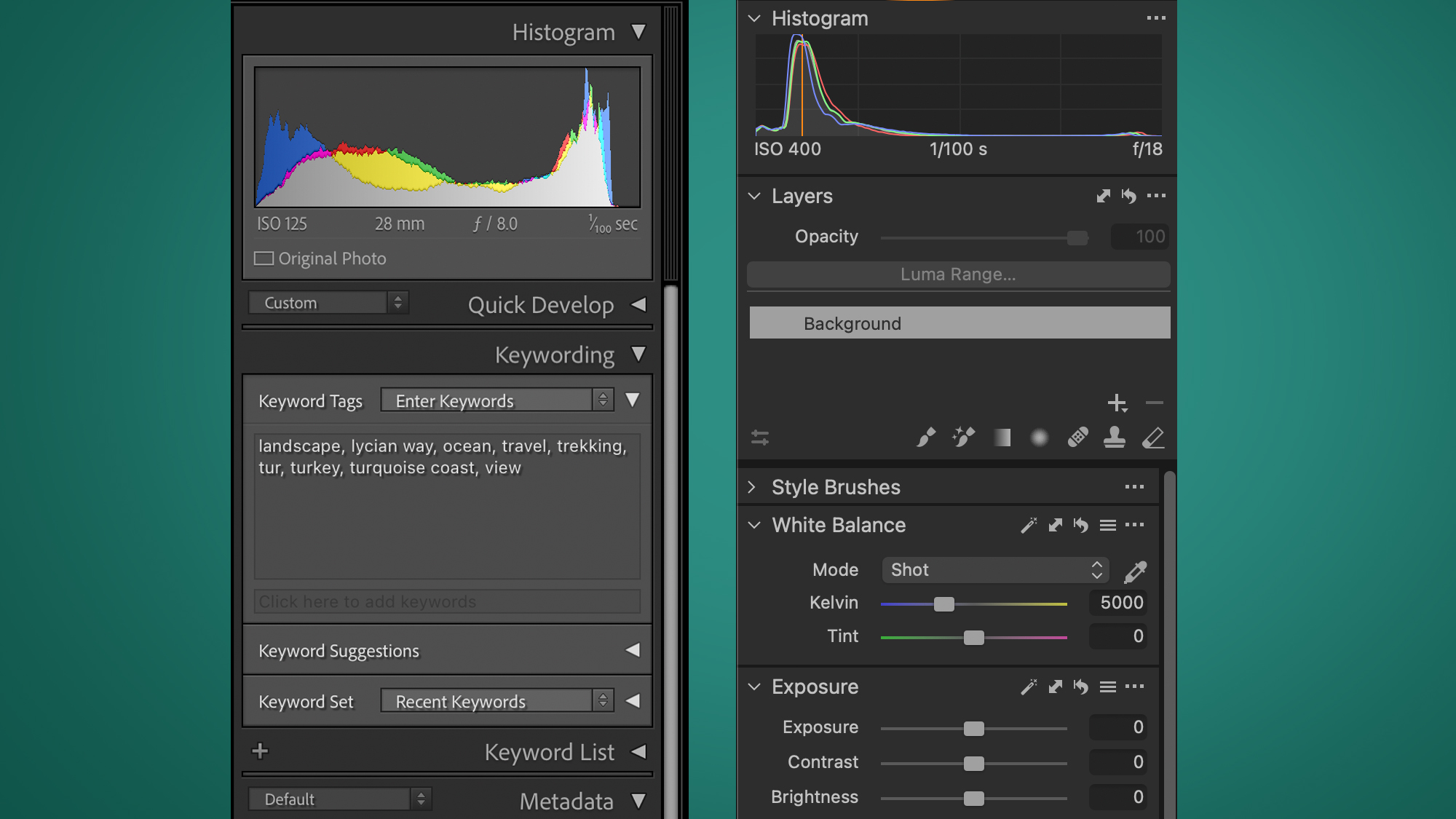Adjust the Tint slider
This screenshot has width=1456, height=819.
(x=974, y=638)
